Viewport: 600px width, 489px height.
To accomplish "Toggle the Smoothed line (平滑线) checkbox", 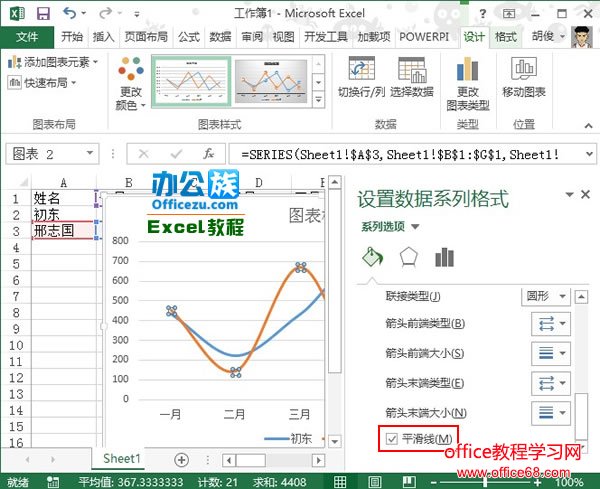I will tap(392, 438).
